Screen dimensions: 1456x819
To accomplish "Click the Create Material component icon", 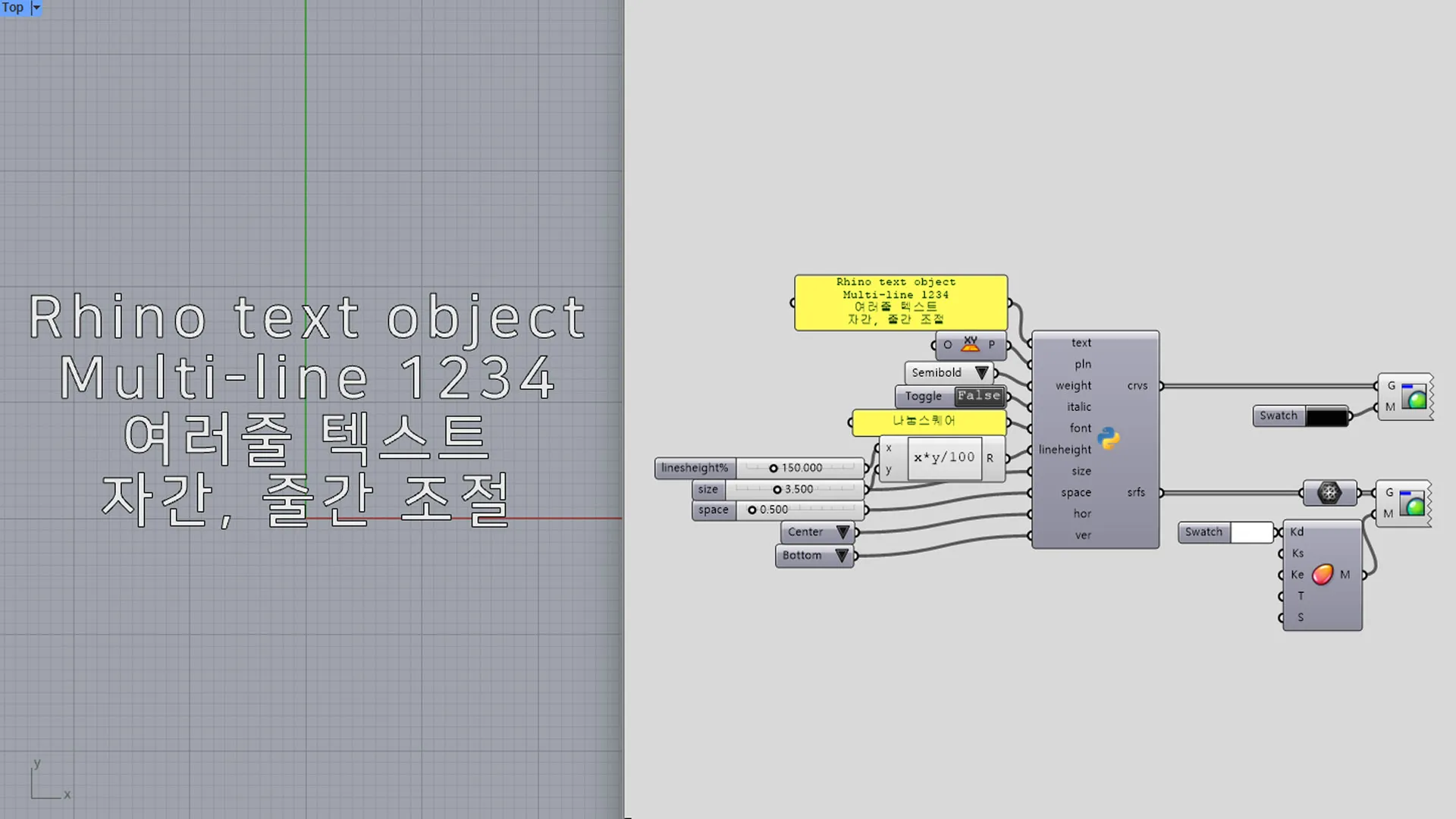I will pos(1322,574).
